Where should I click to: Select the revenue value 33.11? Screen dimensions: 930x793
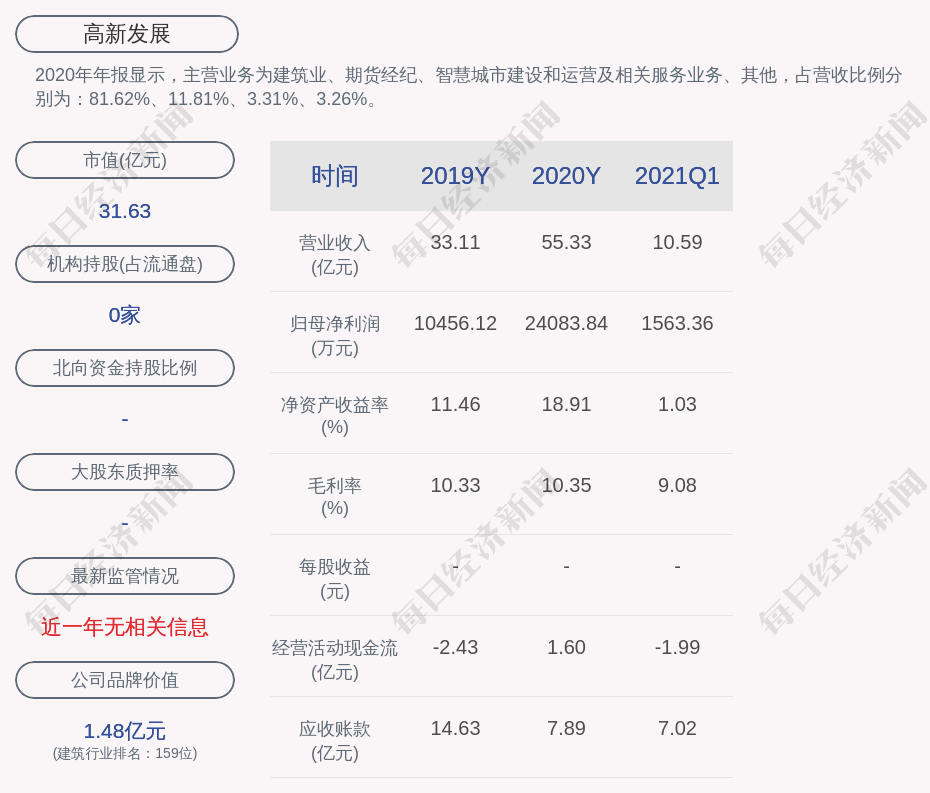click(x=456, y=242)
